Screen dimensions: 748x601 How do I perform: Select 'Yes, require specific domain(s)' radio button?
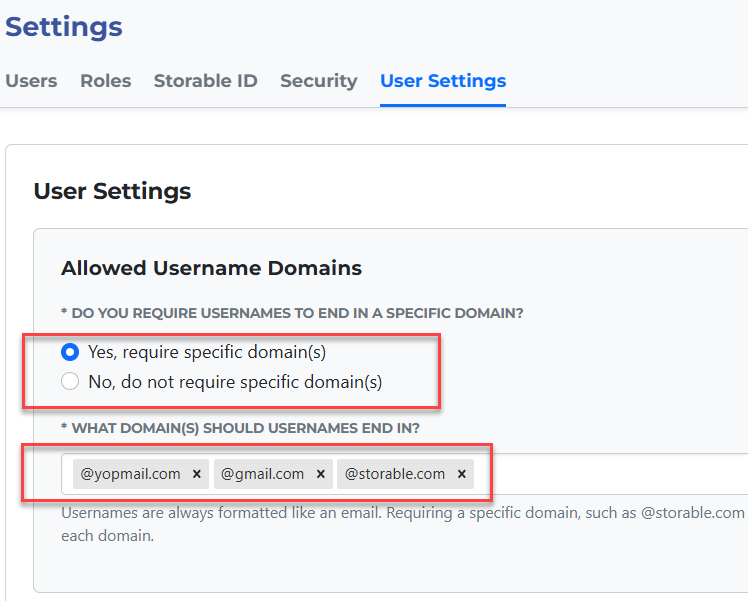pos(70,352)
